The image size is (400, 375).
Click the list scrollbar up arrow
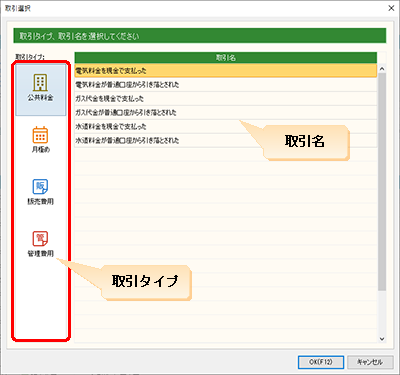coord(382,69)
